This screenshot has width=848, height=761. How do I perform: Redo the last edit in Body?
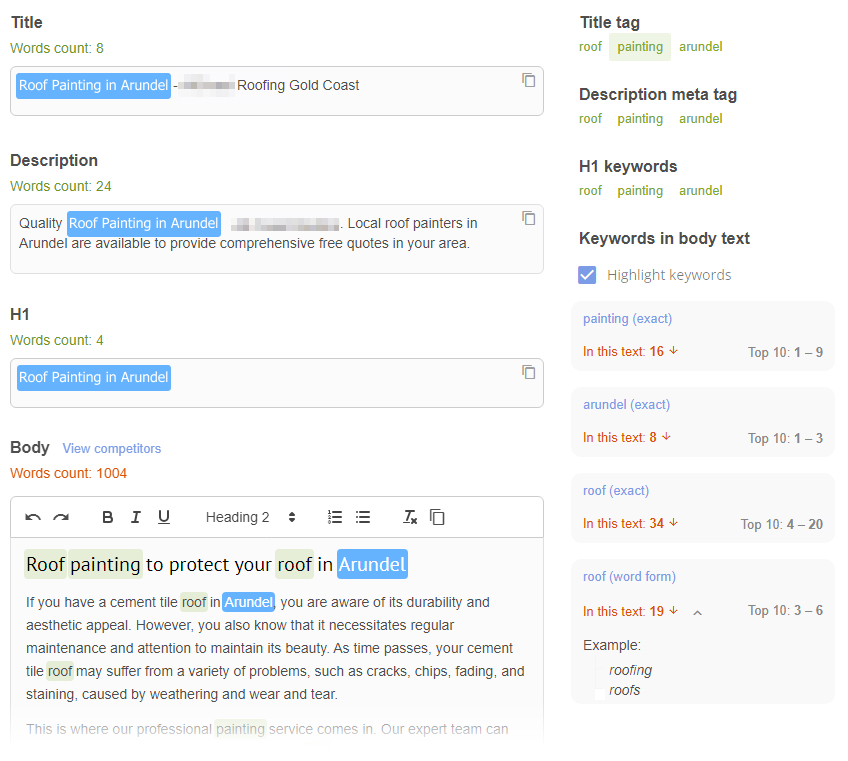(x=61, y=518)
